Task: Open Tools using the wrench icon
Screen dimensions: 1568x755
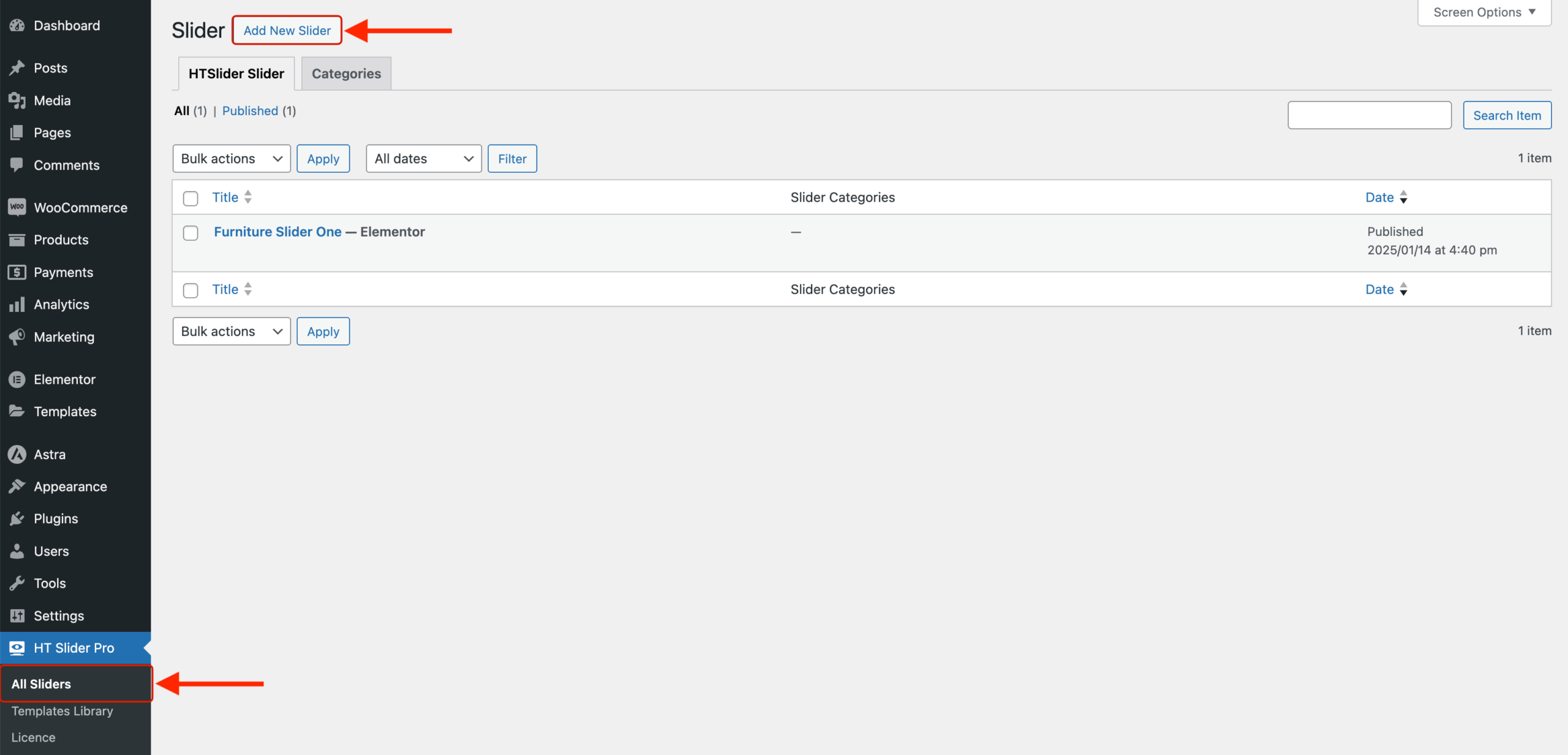Action: coord(17,583)
